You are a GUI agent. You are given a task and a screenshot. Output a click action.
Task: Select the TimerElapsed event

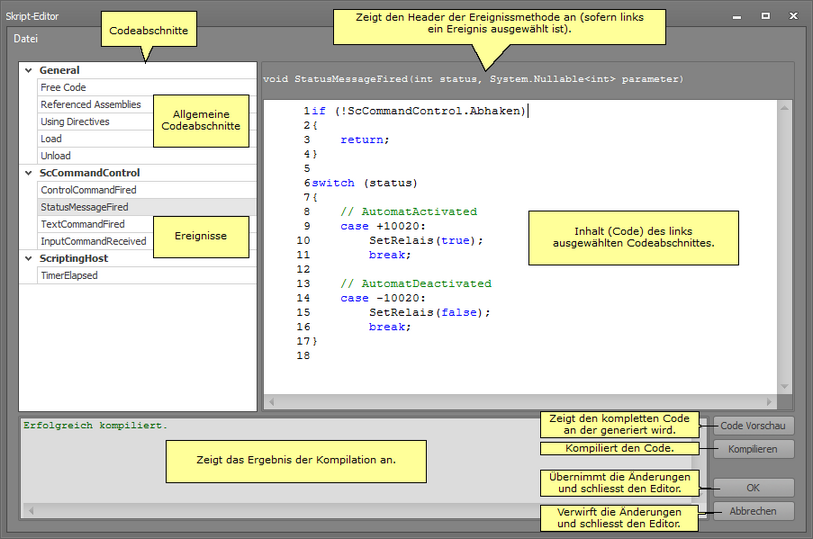(x=147, y=276)
